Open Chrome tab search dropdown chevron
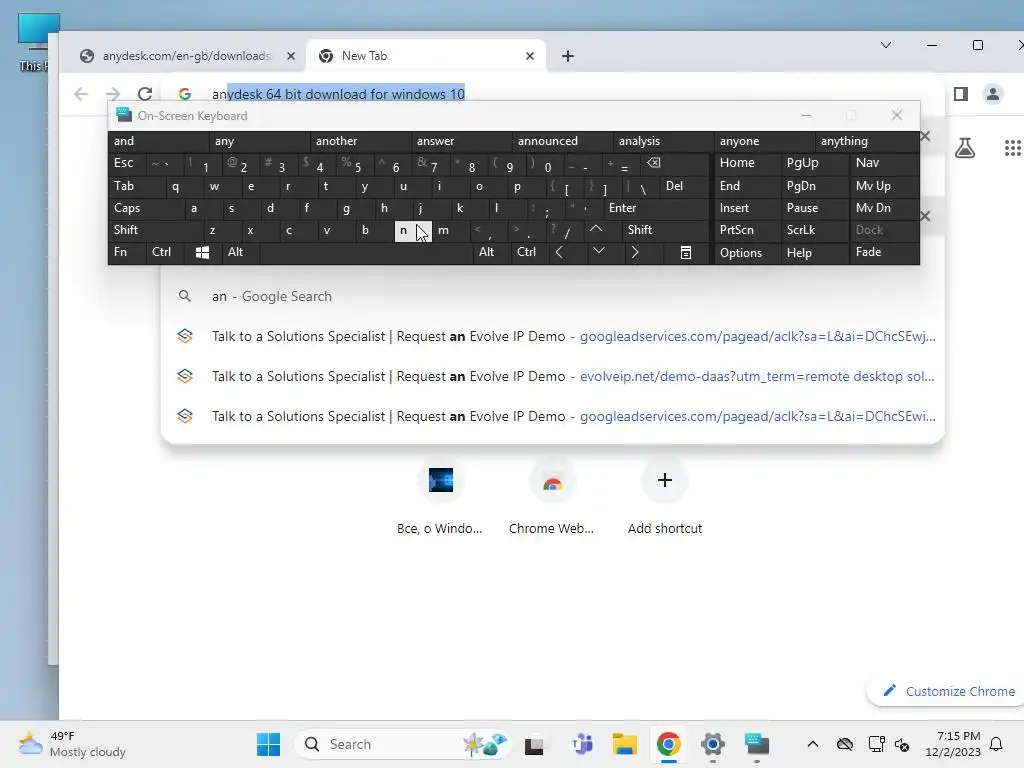Screen dimensions: 1024x768 click(886, 45)
